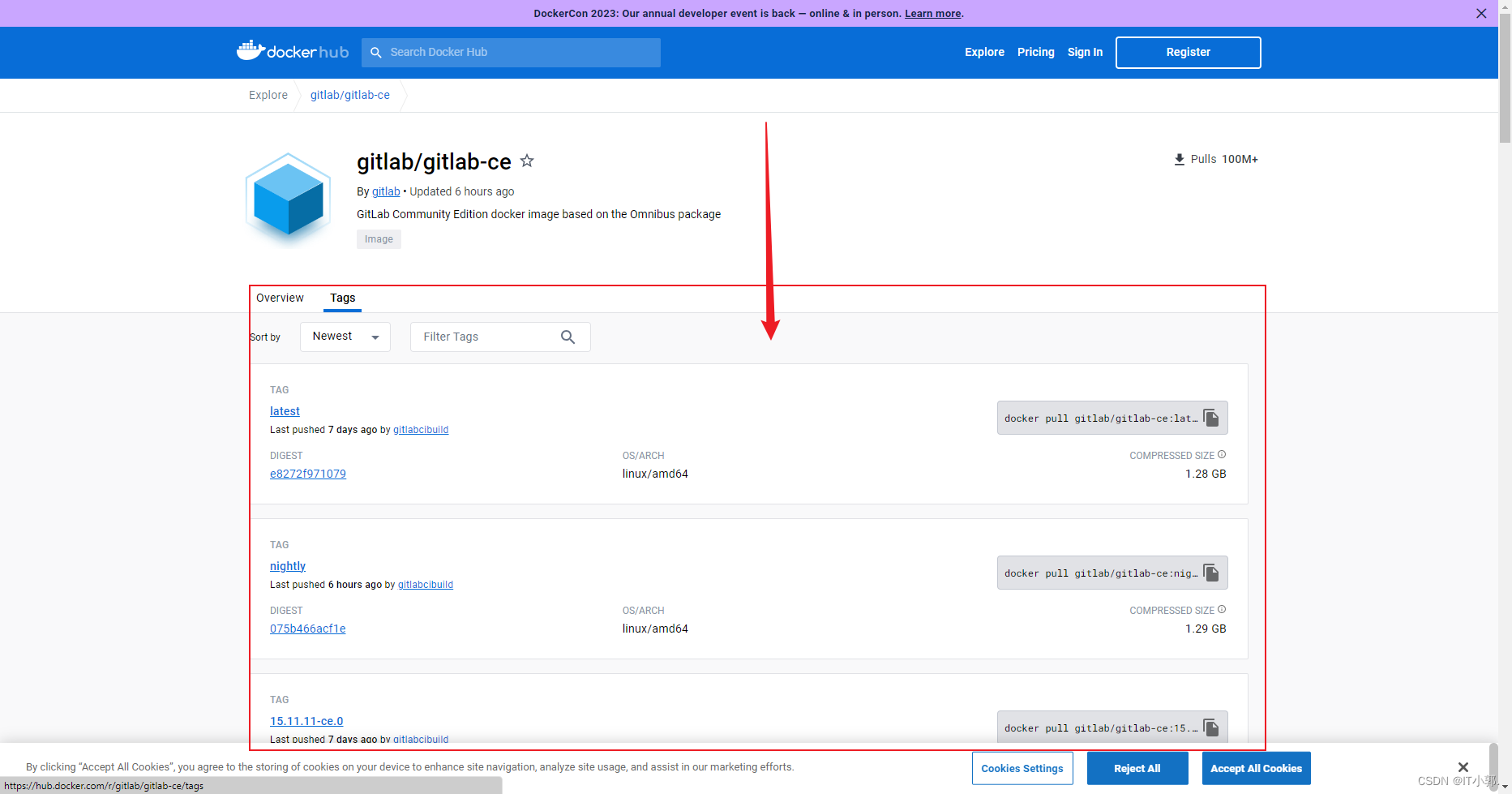Copy the docker pull command for latest
Screen dimensions: 1512x794
(x=1211, y=418)
